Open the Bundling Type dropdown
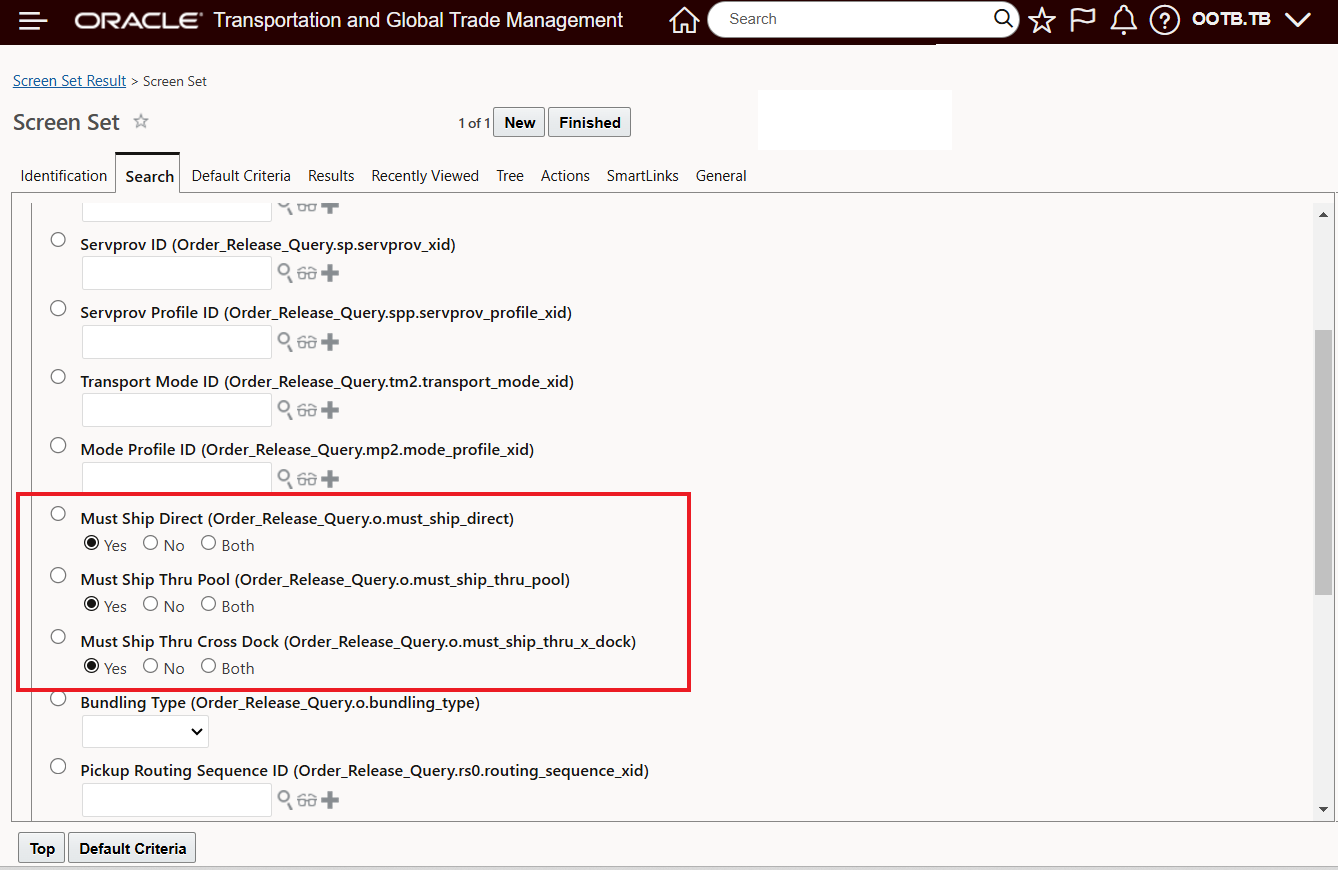The image size is (1338, 870). 145,732
